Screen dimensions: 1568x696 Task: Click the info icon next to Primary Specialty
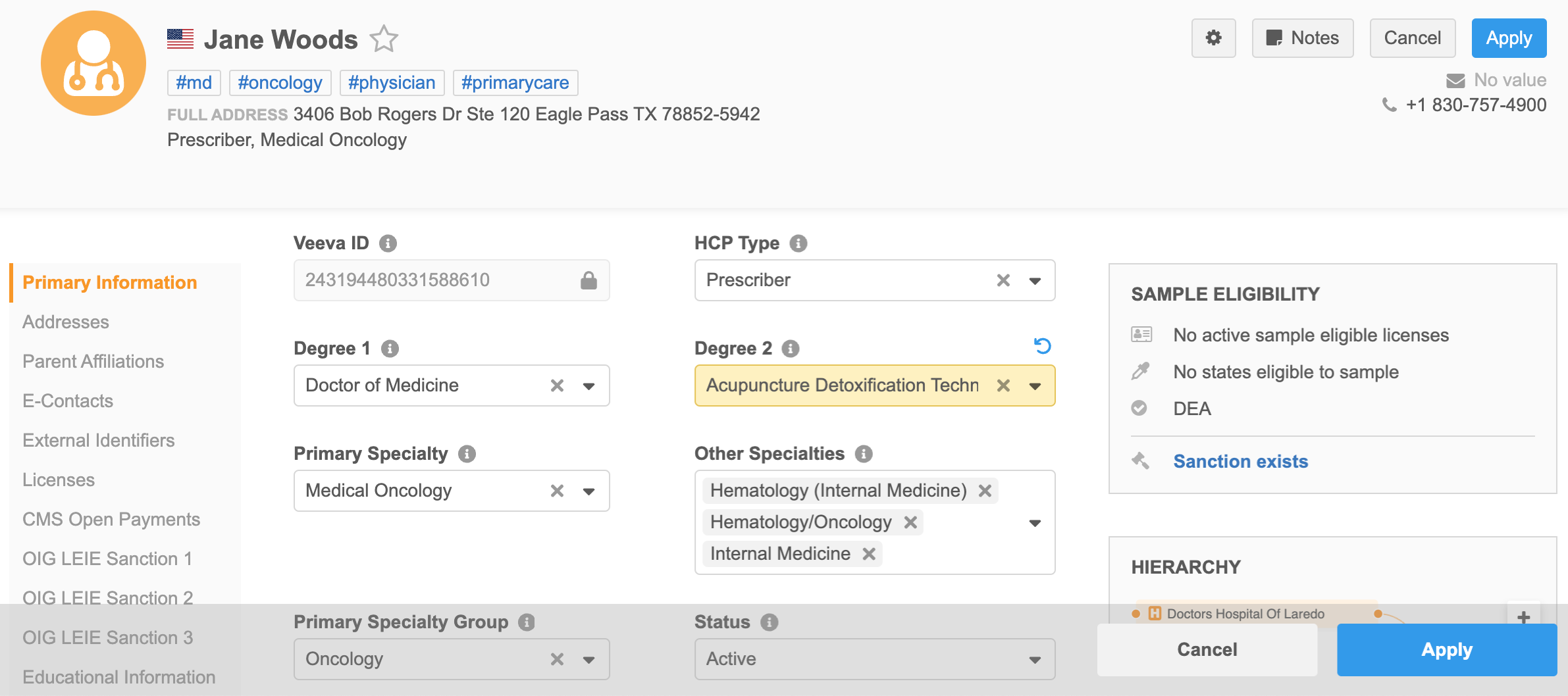467,454
